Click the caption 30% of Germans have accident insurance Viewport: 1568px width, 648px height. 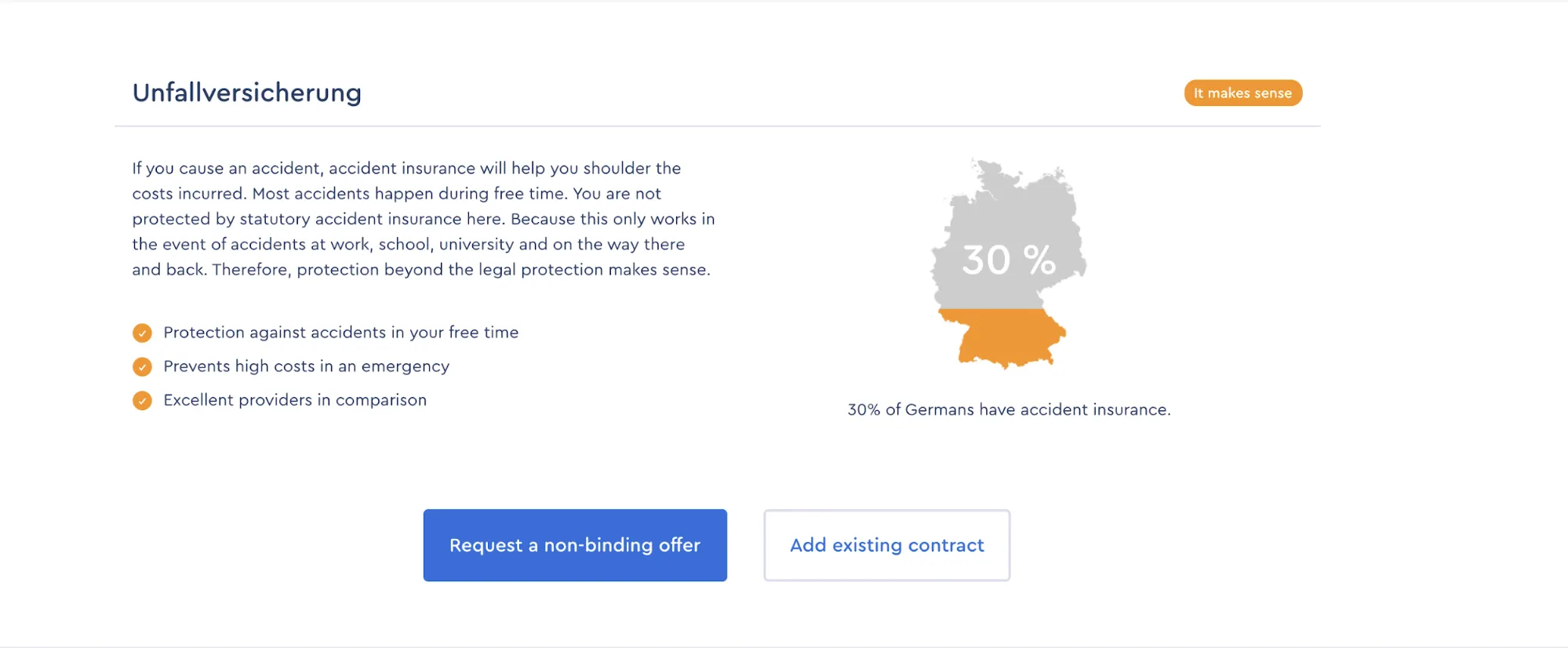1009,410
